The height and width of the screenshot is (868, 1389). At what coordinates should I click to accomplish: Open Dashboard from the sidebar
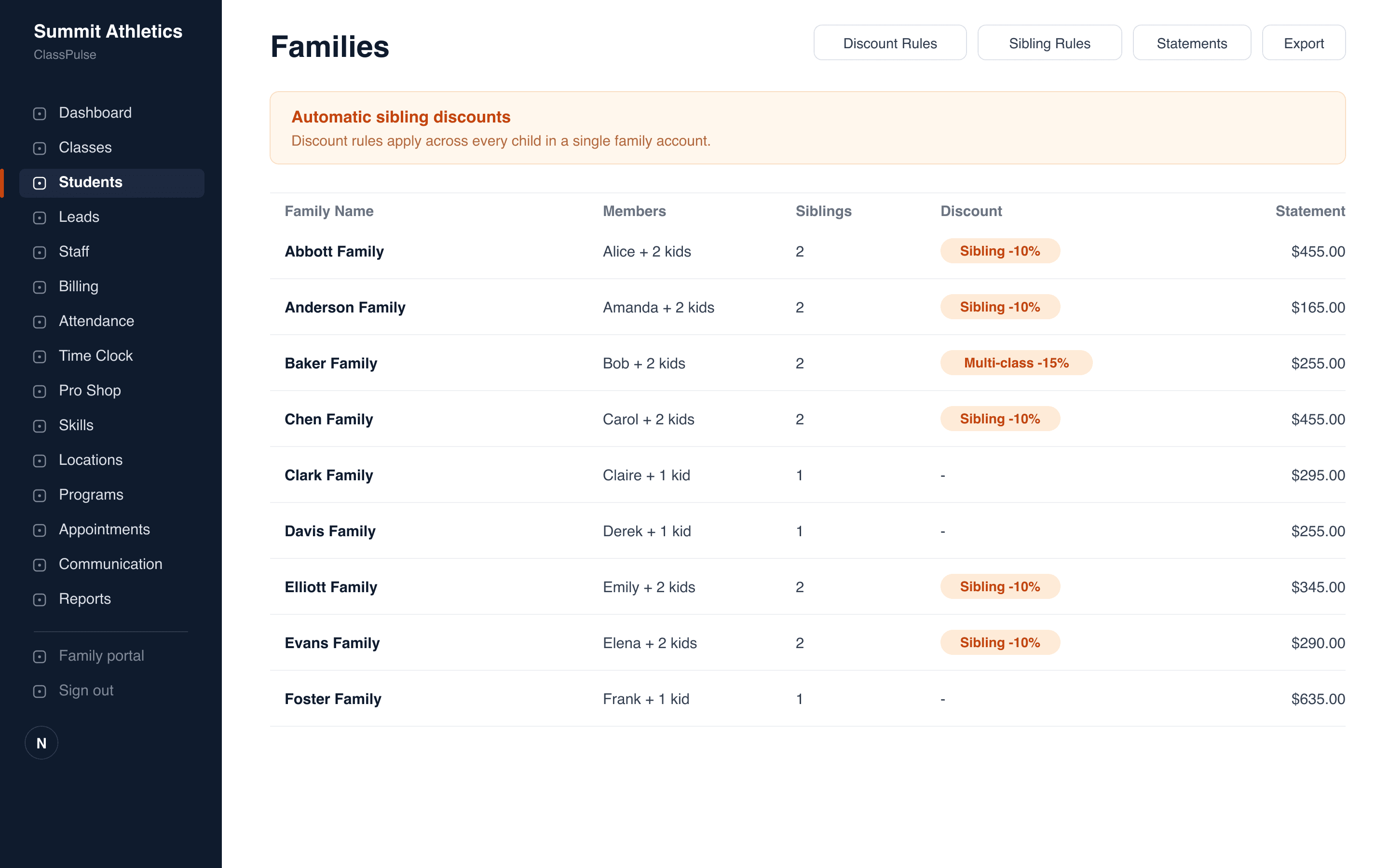click(x=112, y=113)
